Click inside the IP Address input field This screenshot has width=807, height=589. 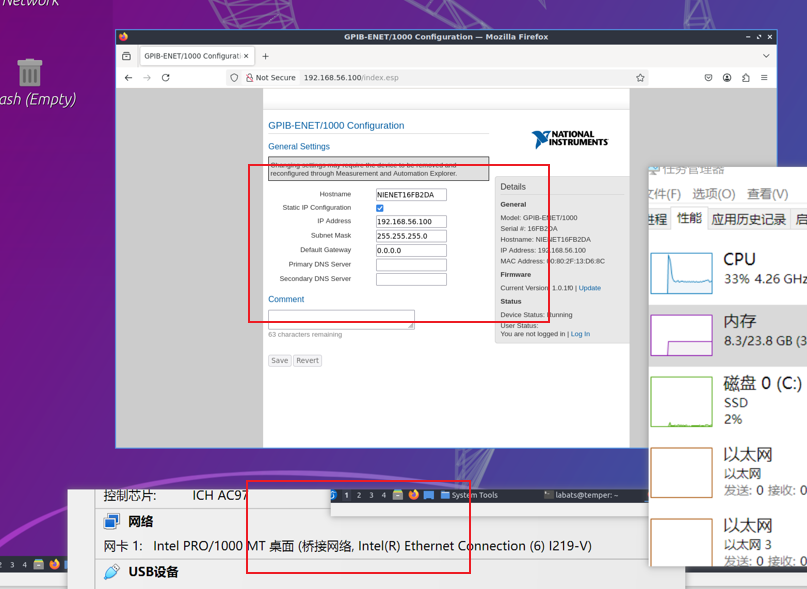click(410, 221)
